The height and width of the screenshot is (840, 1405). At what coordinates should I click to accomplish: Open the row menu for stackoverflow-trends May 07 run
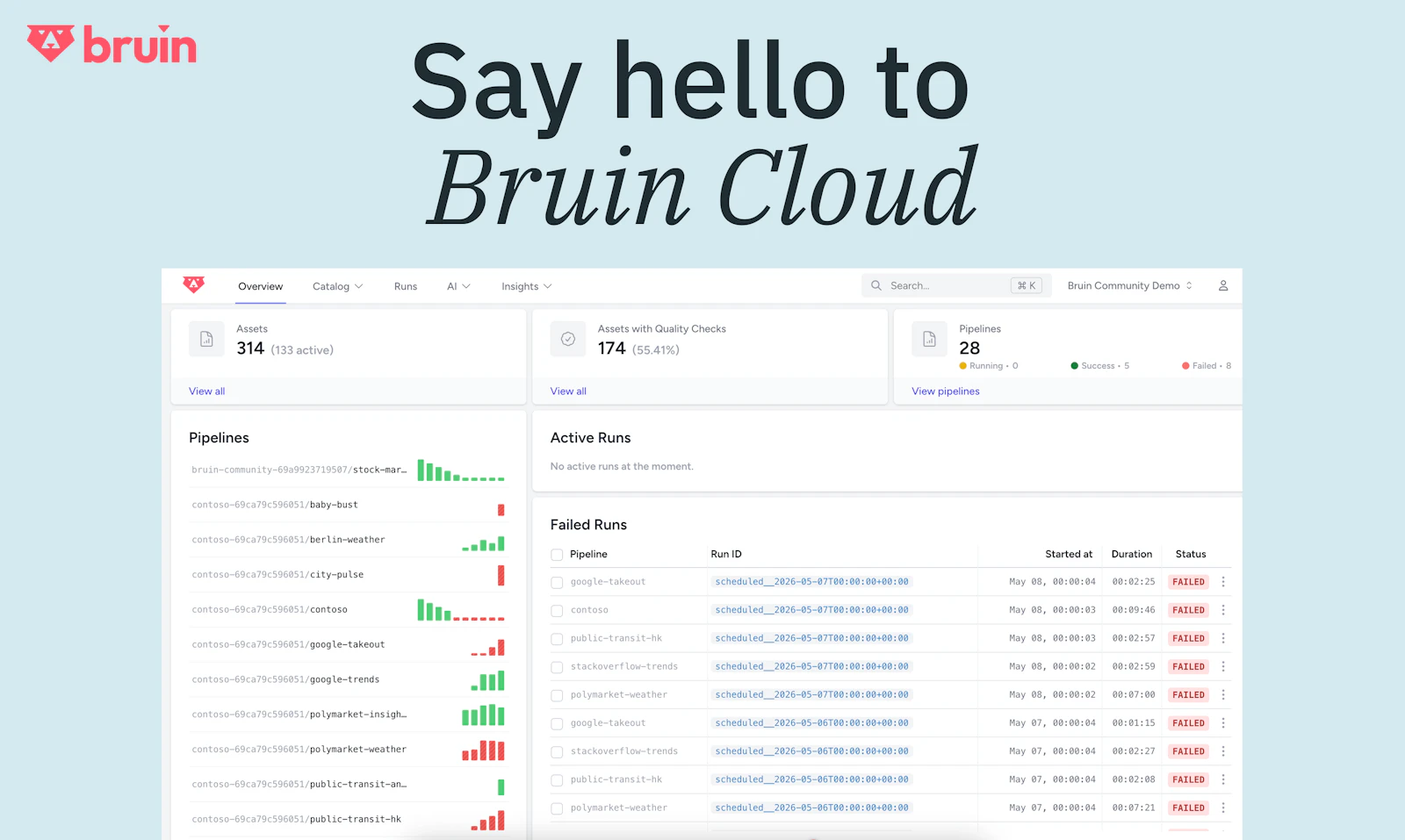[x=1223, y=751]
